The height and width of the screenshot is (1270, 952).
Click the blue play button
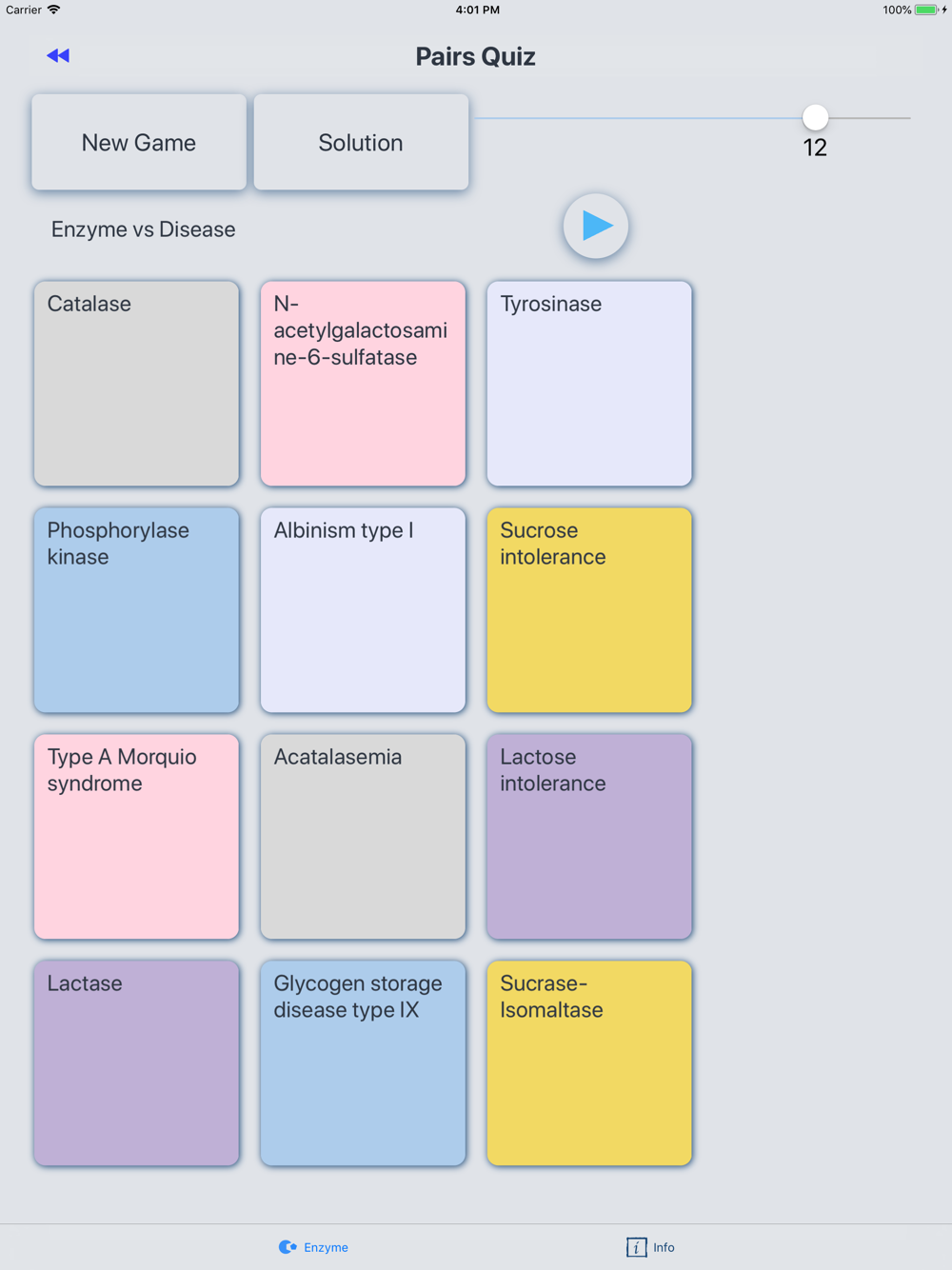[596, 226]
